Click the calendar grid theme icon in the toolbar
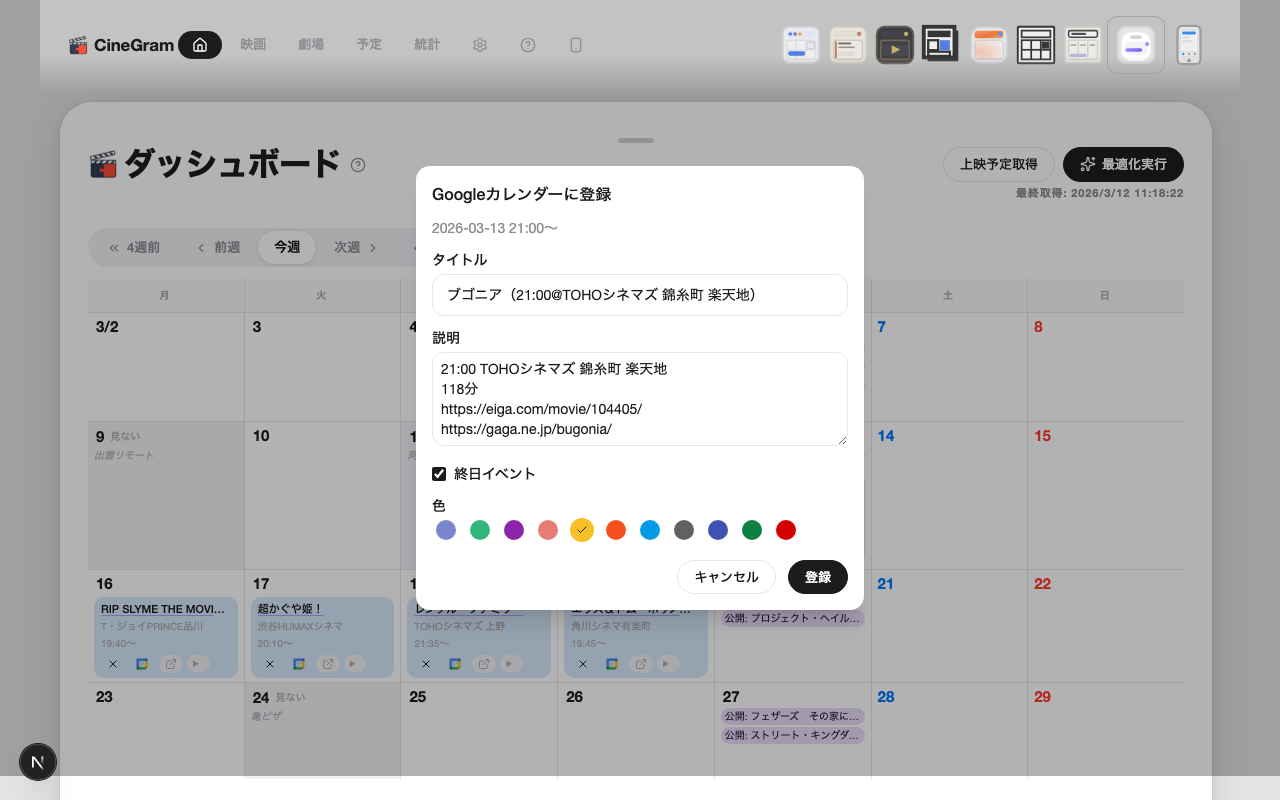This screenshot has height=800, width=1280. click(1036, 44)
